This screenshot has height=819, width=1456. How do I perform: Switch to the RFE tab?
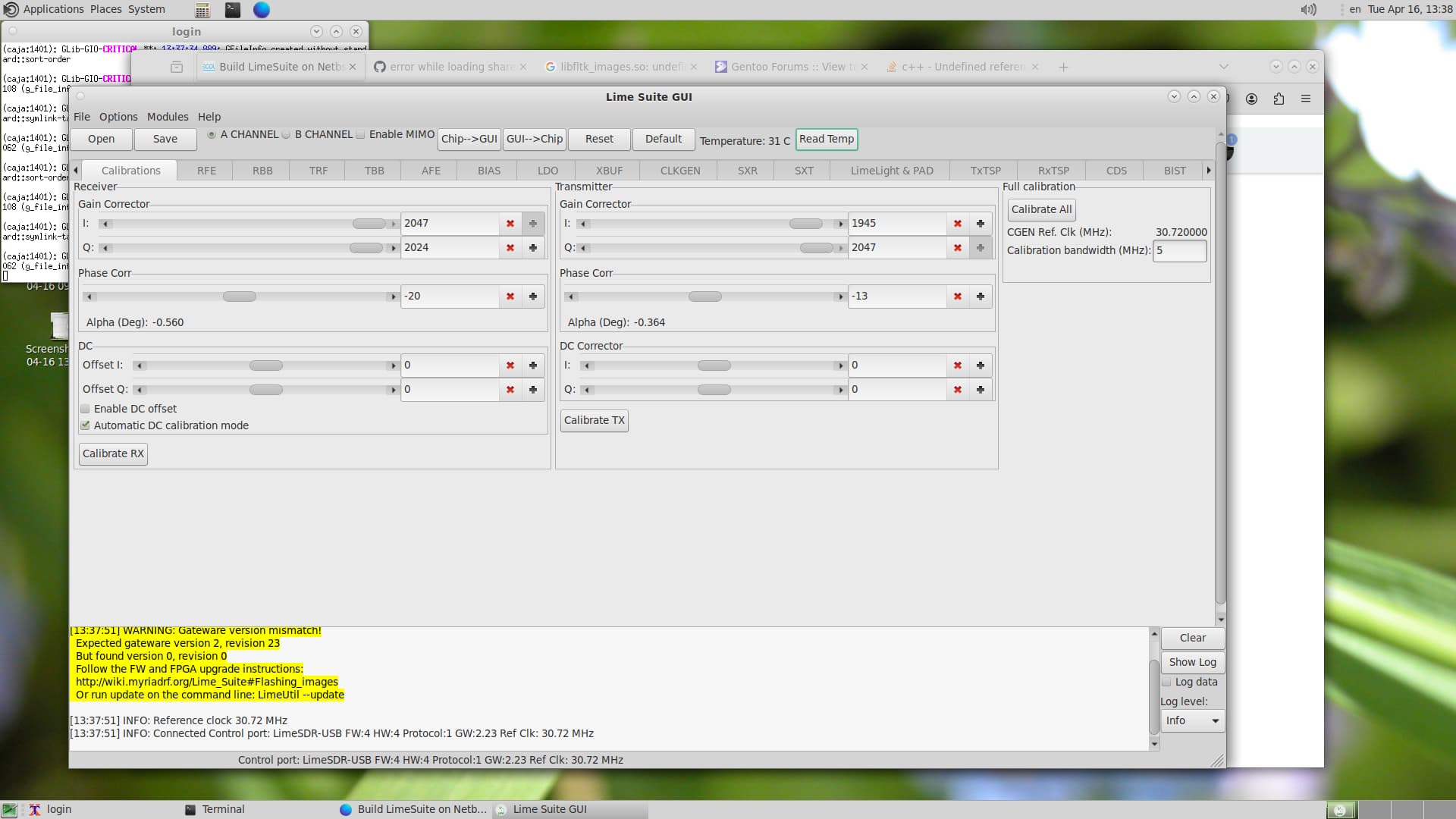[x=206, y=171]
